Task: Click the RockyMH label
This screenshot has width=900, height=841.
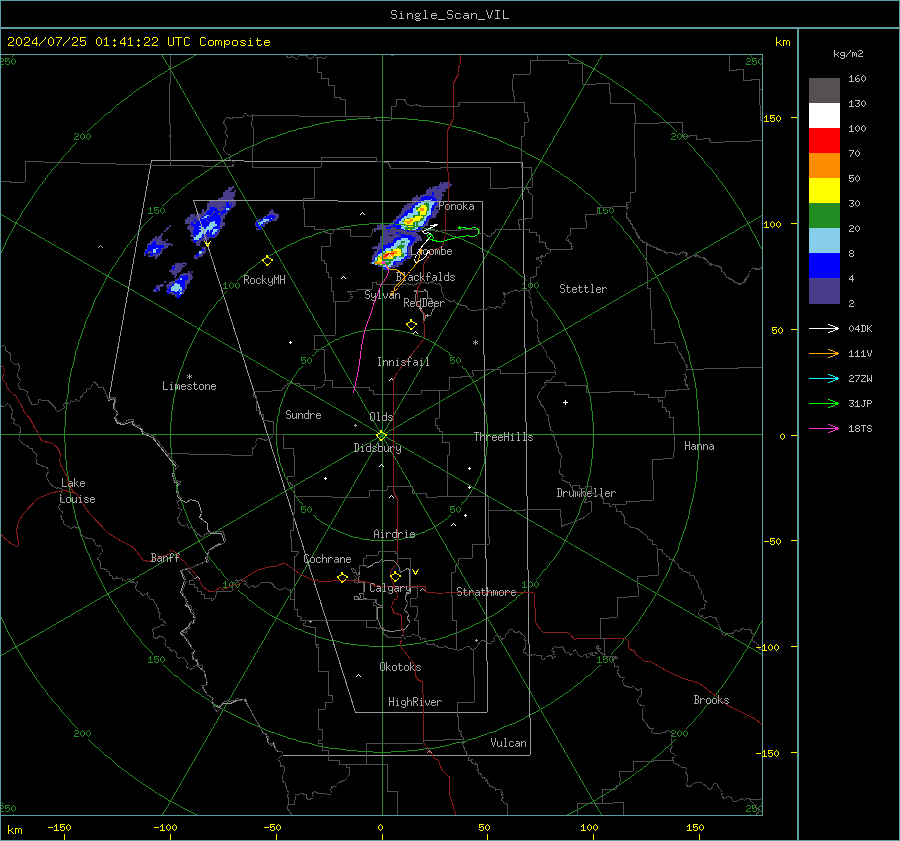Action: tap(264, 280)
